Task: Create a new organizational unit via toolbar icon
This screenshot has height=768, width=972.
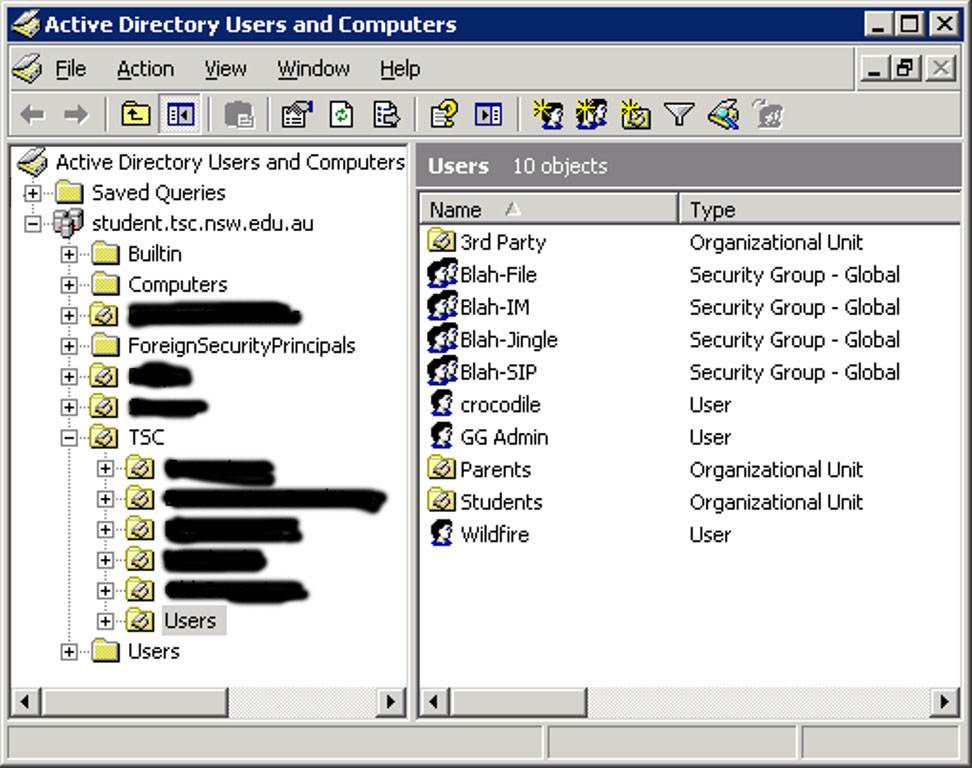Action: point(635,115)
